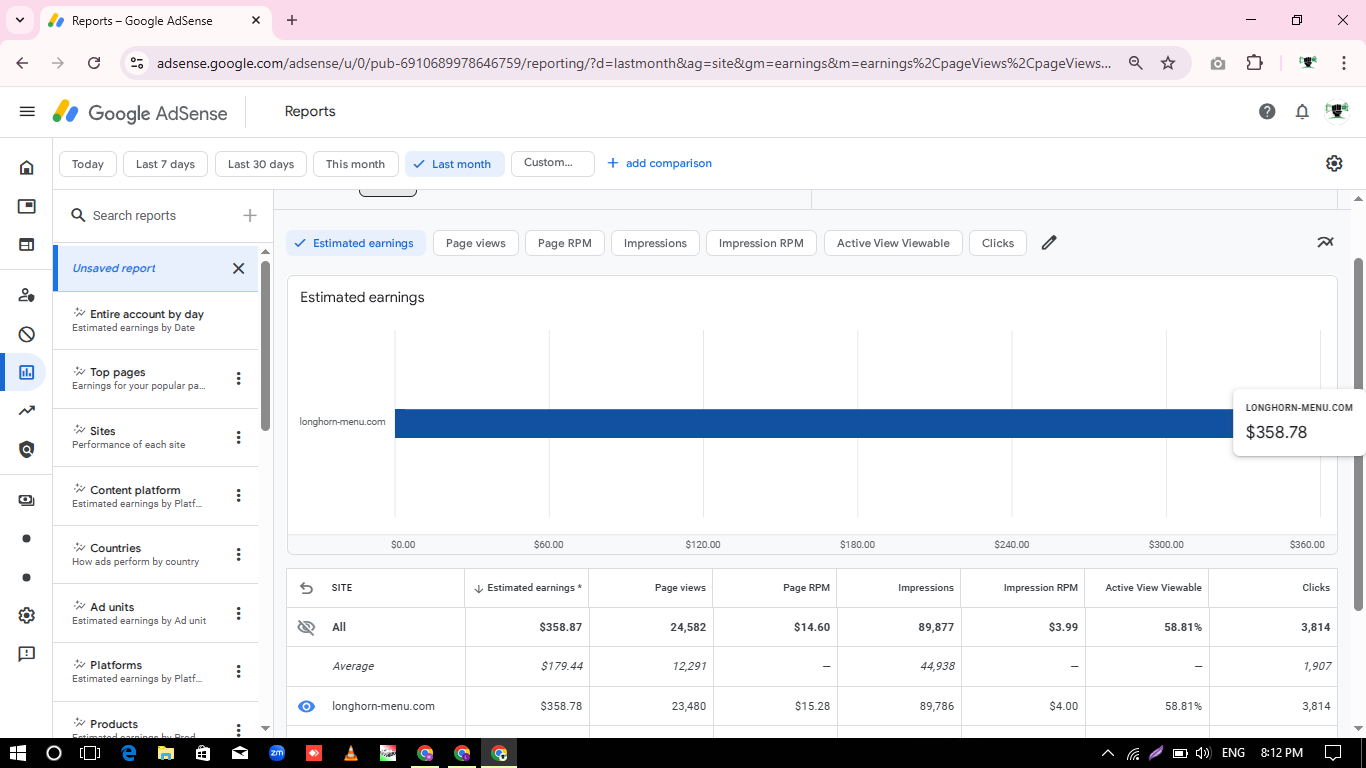Open VLC media player from taskbar
Viewport: 1366px width, 768px height.
click(x=350, y=753)
